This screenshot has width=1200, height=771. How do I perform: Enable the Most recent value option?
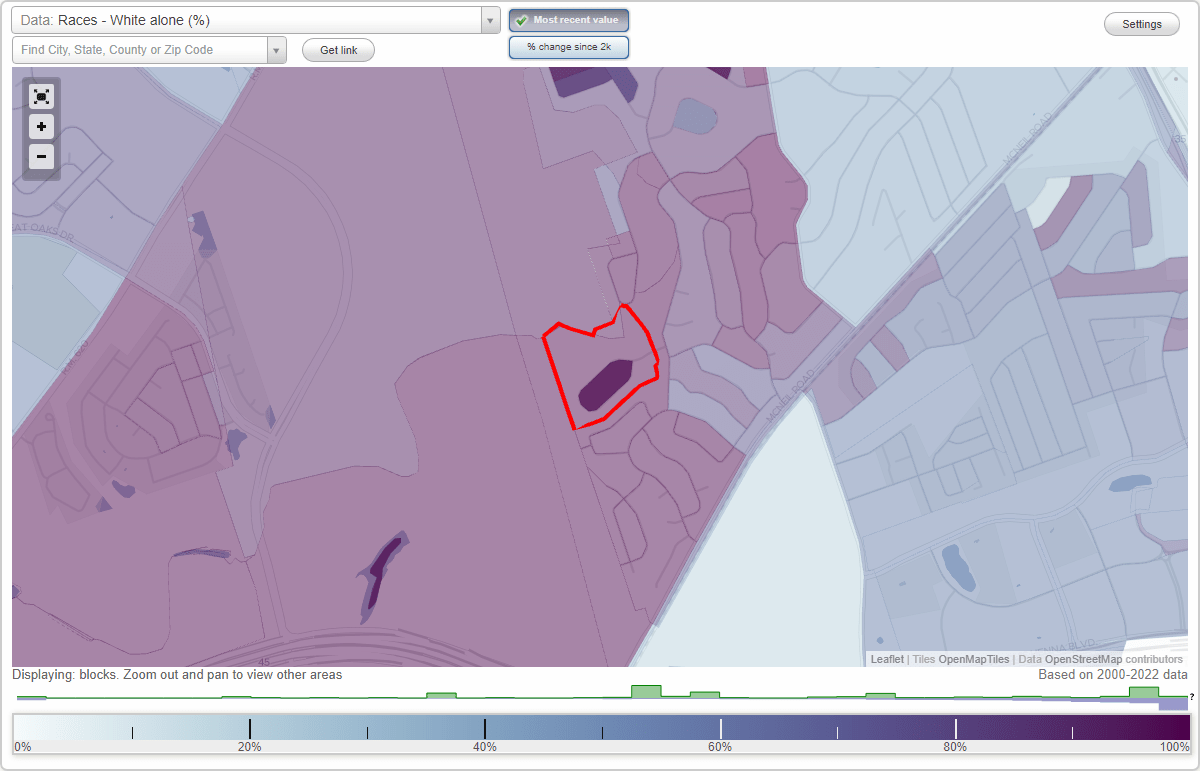pyautogui.click(x=569, y=20)
